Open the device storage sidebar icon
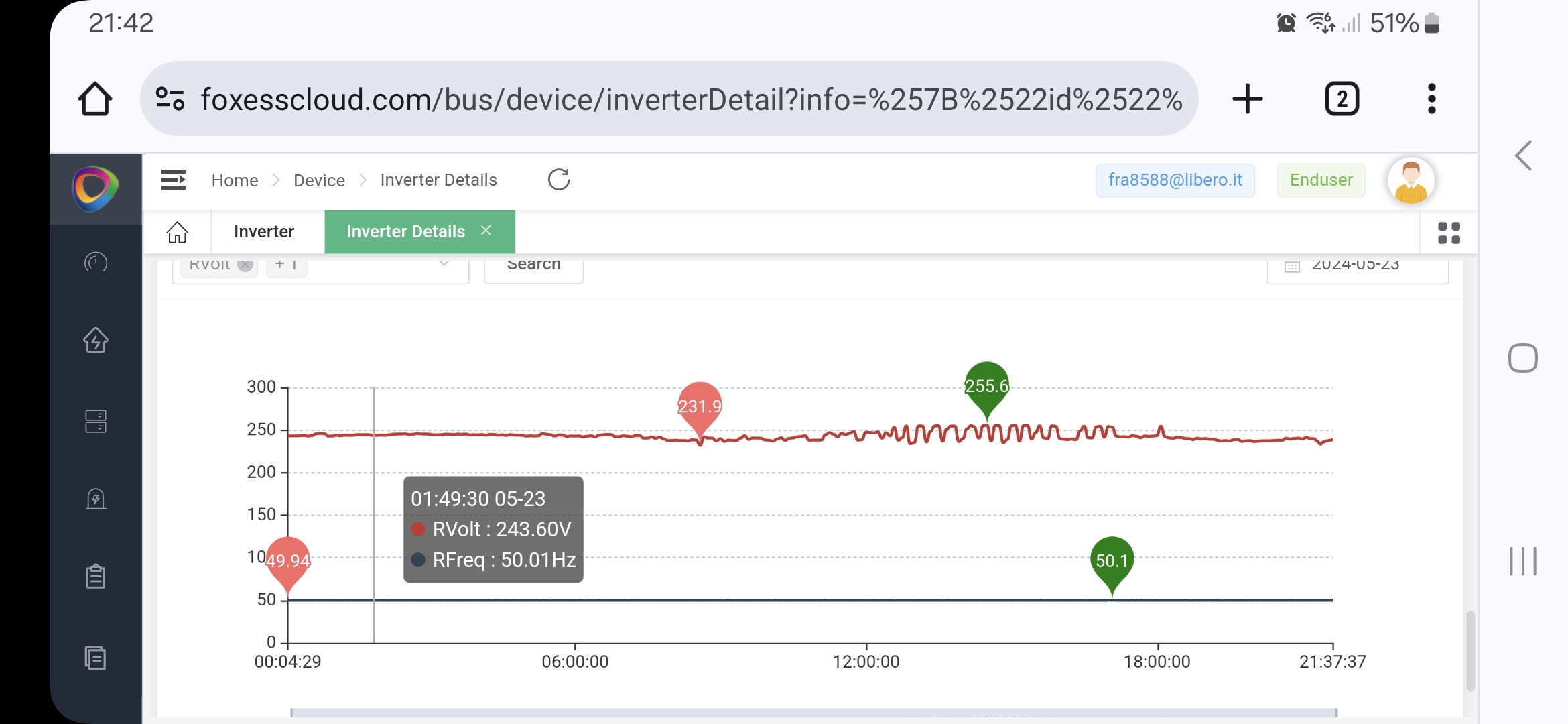This screenshot has width=1568, height=724. (x=96, y=421)
